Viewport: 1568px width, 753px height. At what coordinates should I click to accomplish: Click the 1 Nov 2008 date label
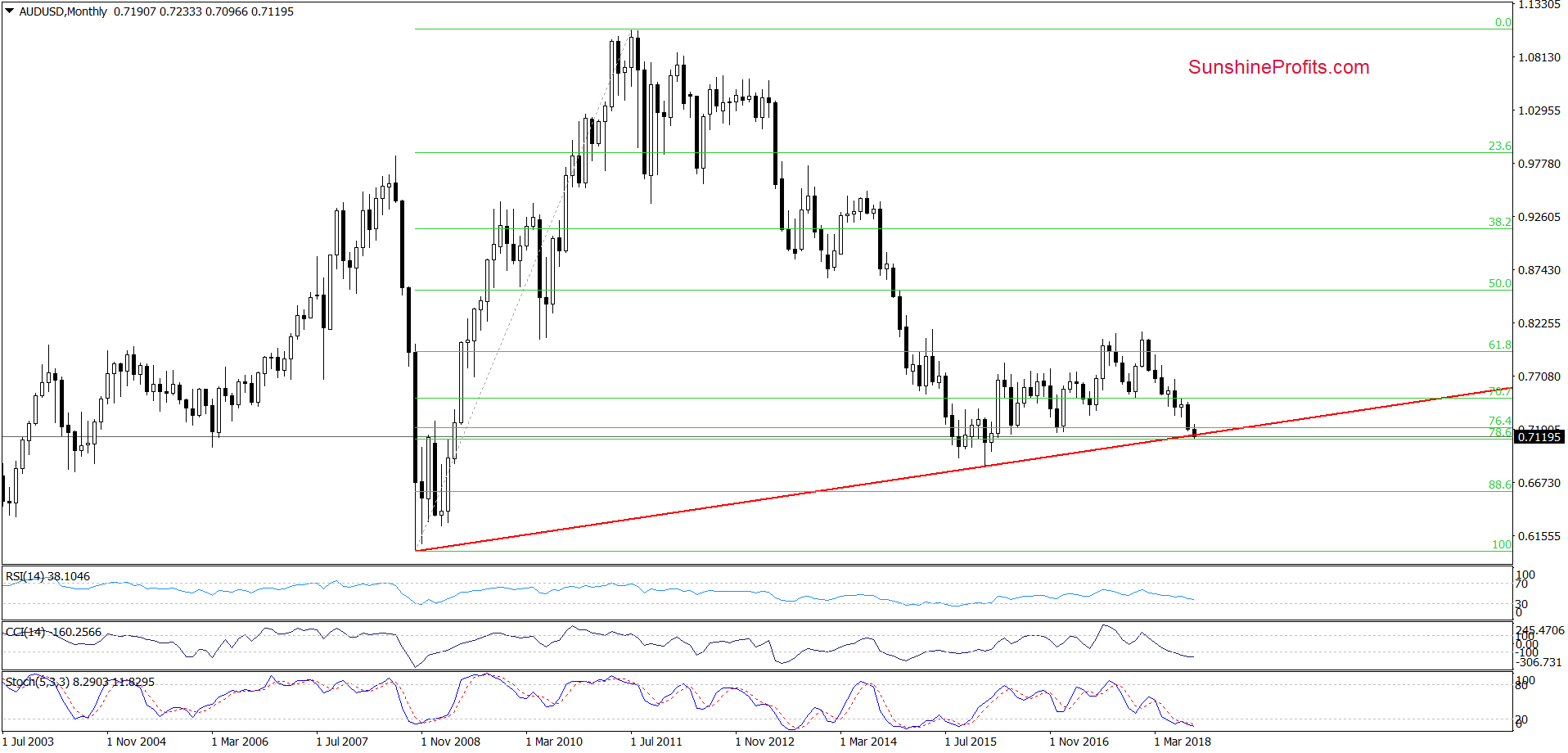[x=450, y=742]
